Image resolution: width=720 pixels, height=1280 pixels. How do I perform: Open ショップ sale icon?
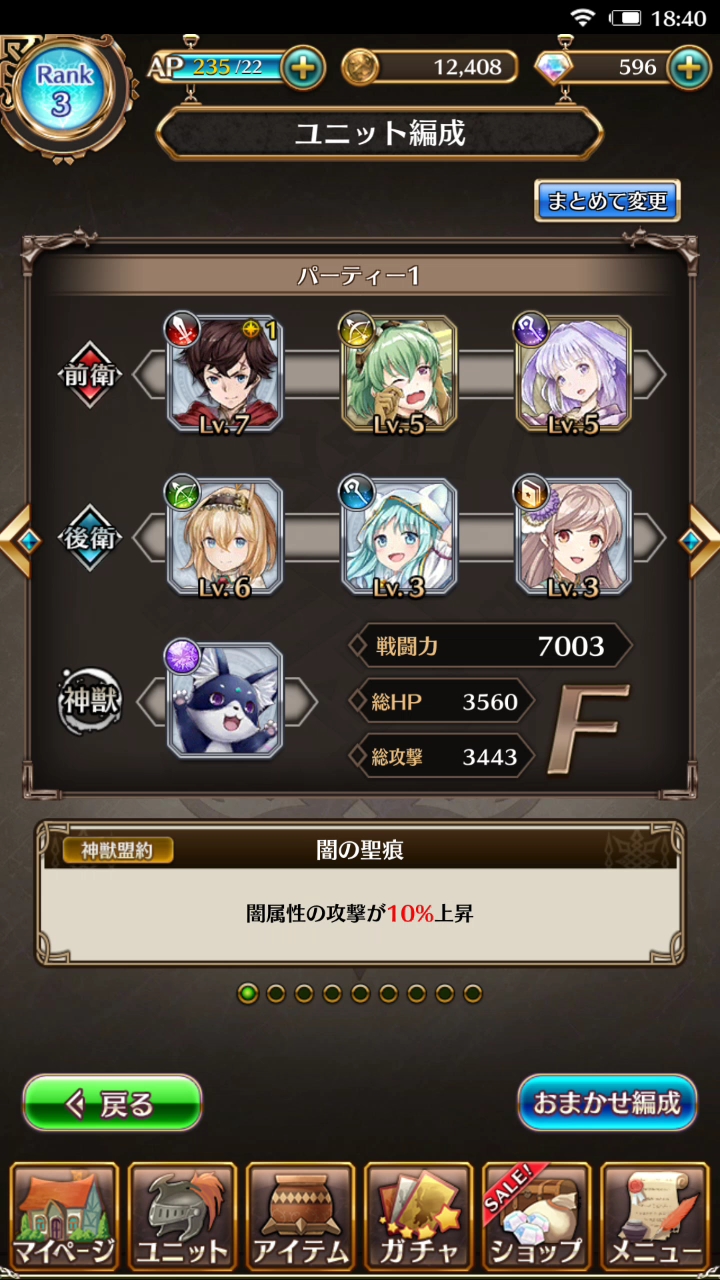tap(537, 1216)
